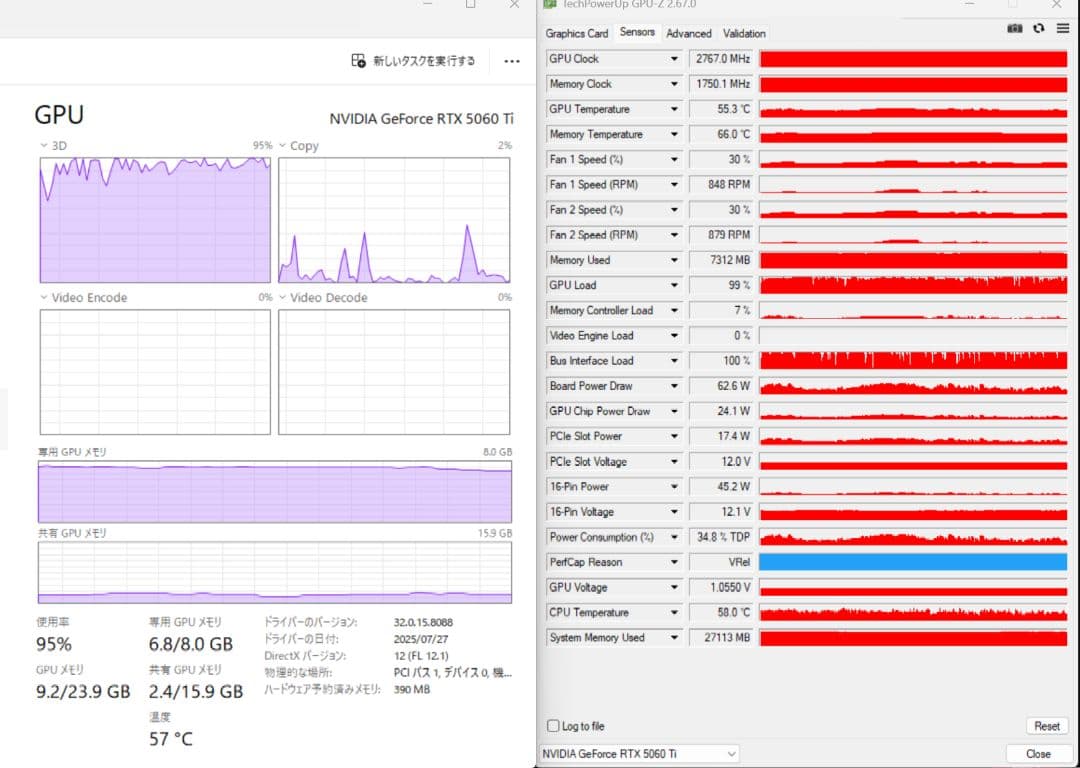Click the refresh sensors icon in GPU-Z
The image size is (1080, 768).
pos(1040,29)
